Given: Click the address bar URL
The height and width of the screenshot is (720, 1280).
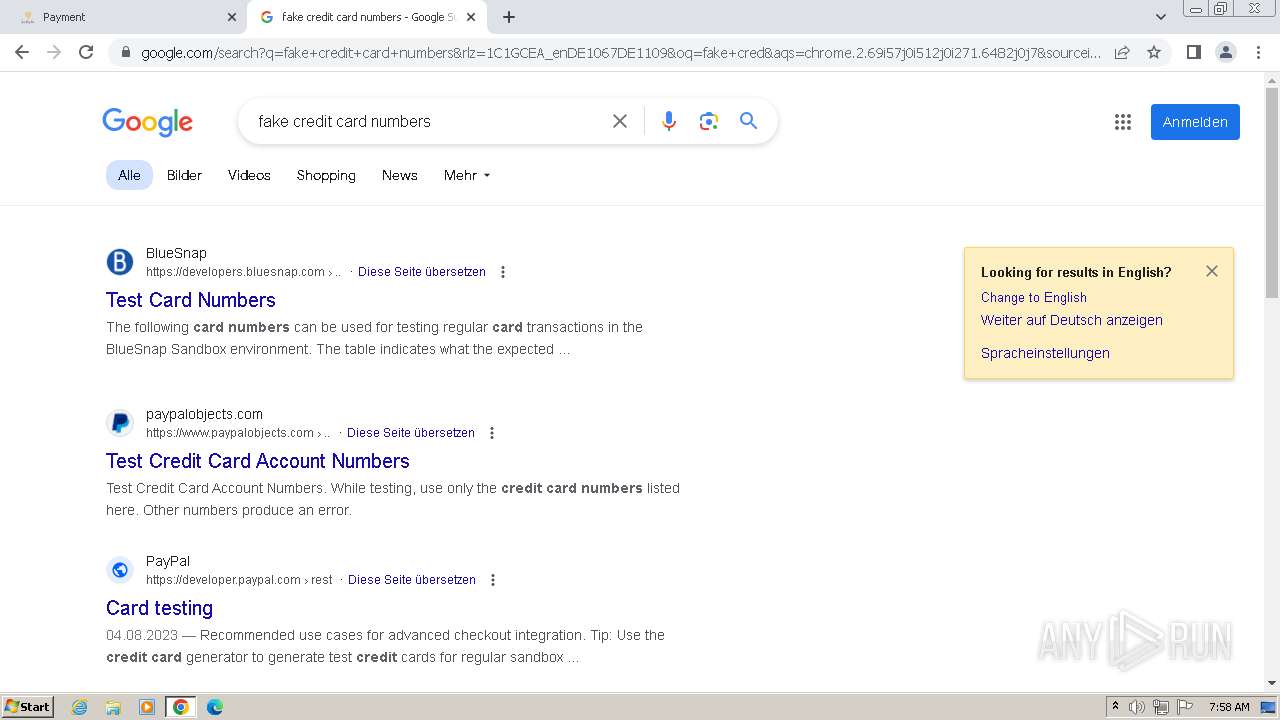Looking at the screenshot, I should point(620,52).
